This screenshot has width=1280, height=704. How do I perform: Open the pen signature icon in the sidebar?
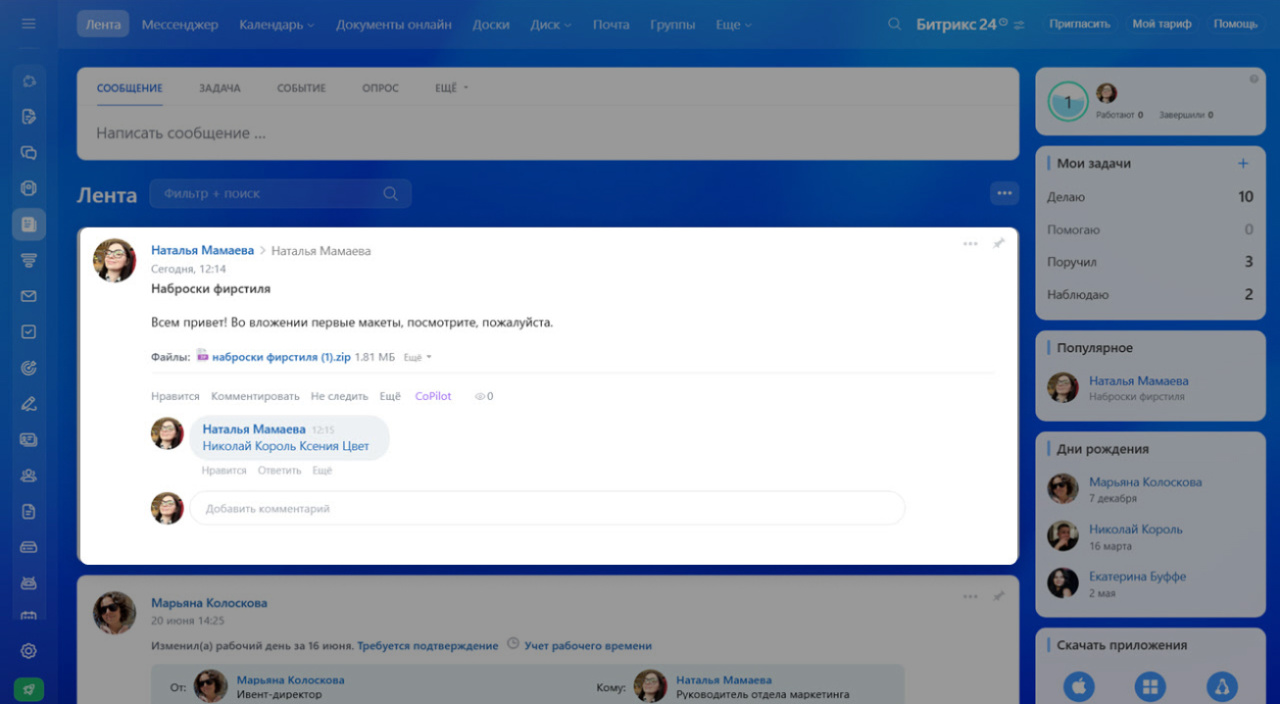[x=28, y=404]
